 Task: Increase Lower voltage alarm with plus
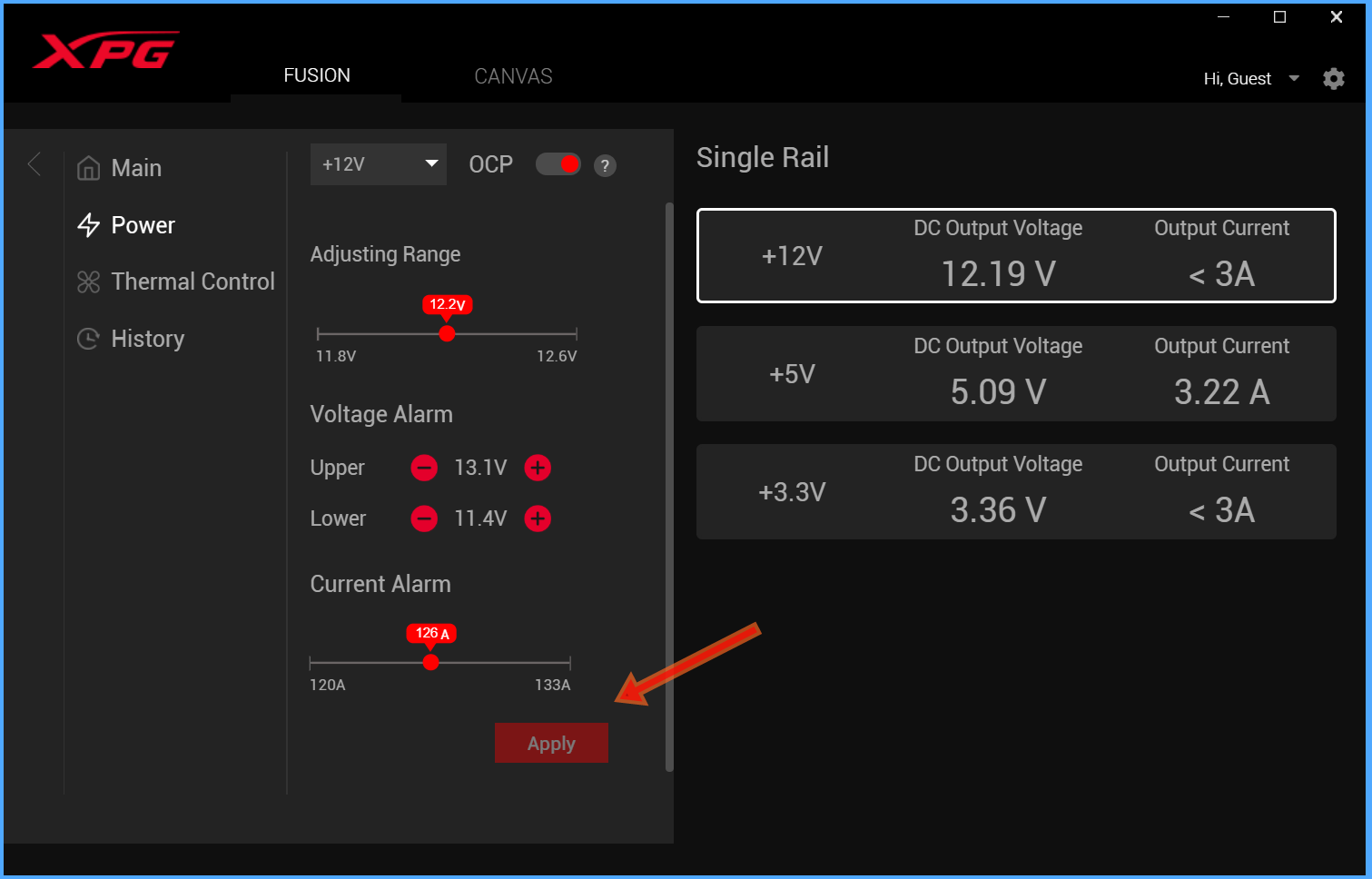click(x=538, y=519)
